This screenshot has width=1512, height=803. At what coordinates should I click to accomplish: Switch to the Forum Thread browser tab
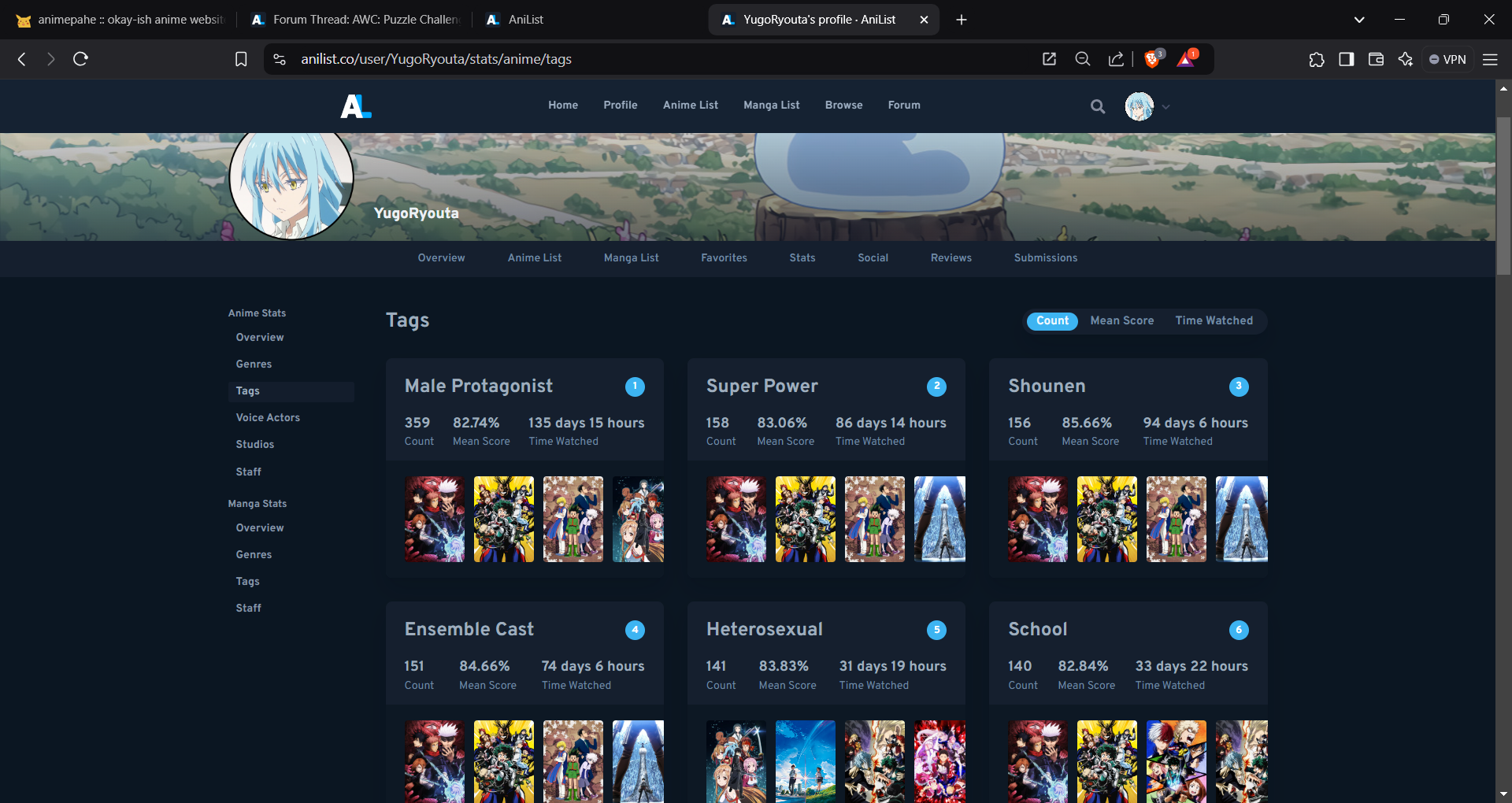(x=357, y=20)
